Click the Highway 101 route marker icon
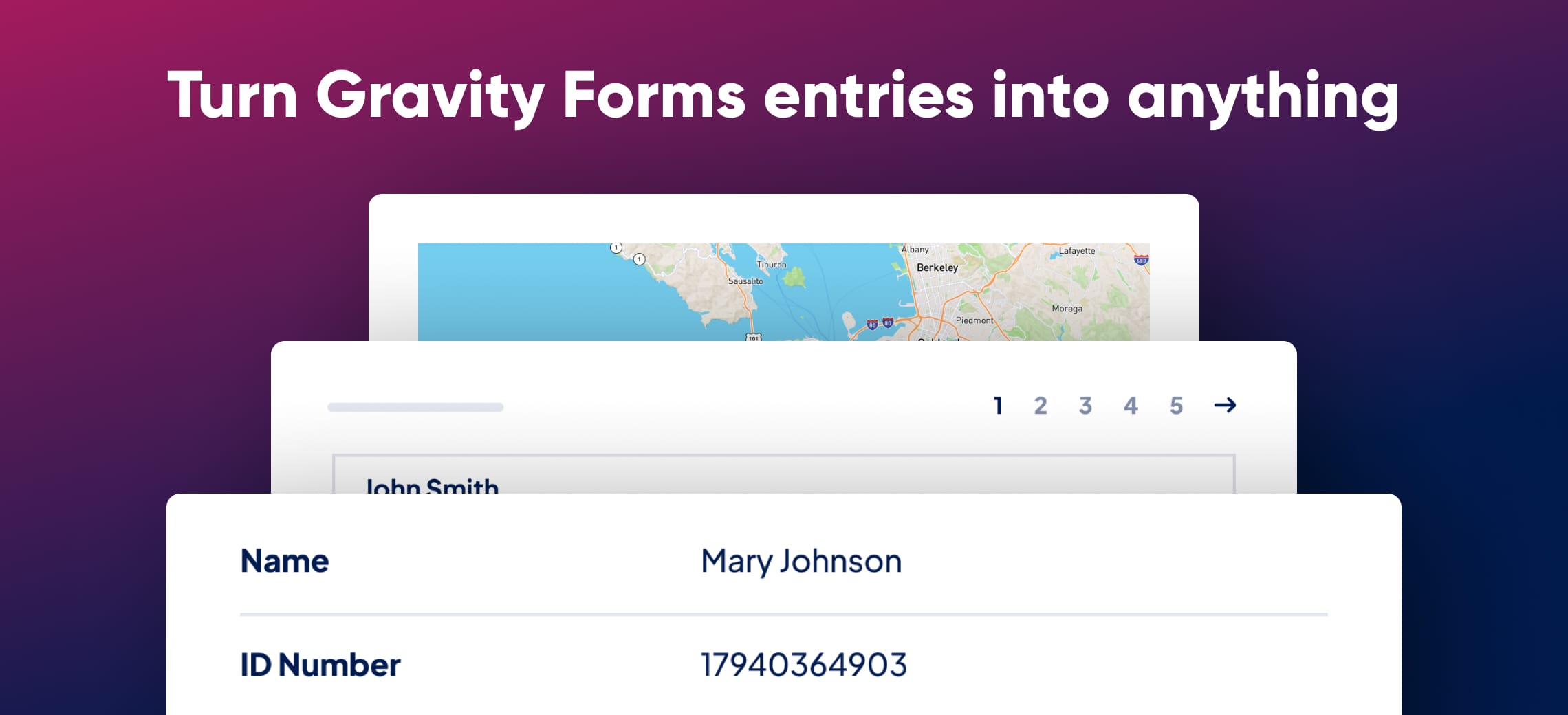Viewport: 1568px width, 715px height. click(755, 338)
